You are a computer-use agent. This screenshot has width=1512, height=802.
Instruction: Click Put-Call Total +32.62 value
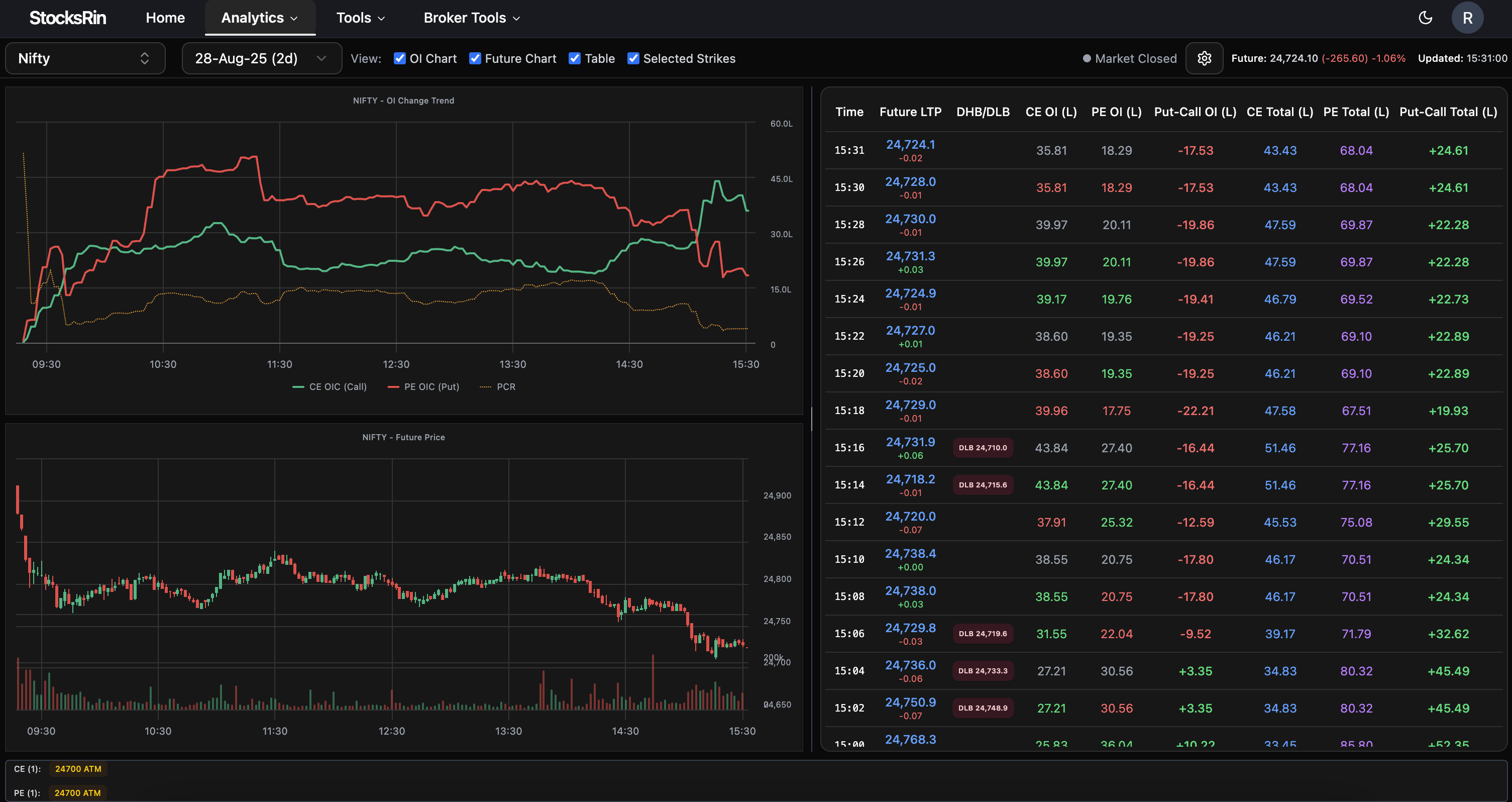coord(1448,634)
